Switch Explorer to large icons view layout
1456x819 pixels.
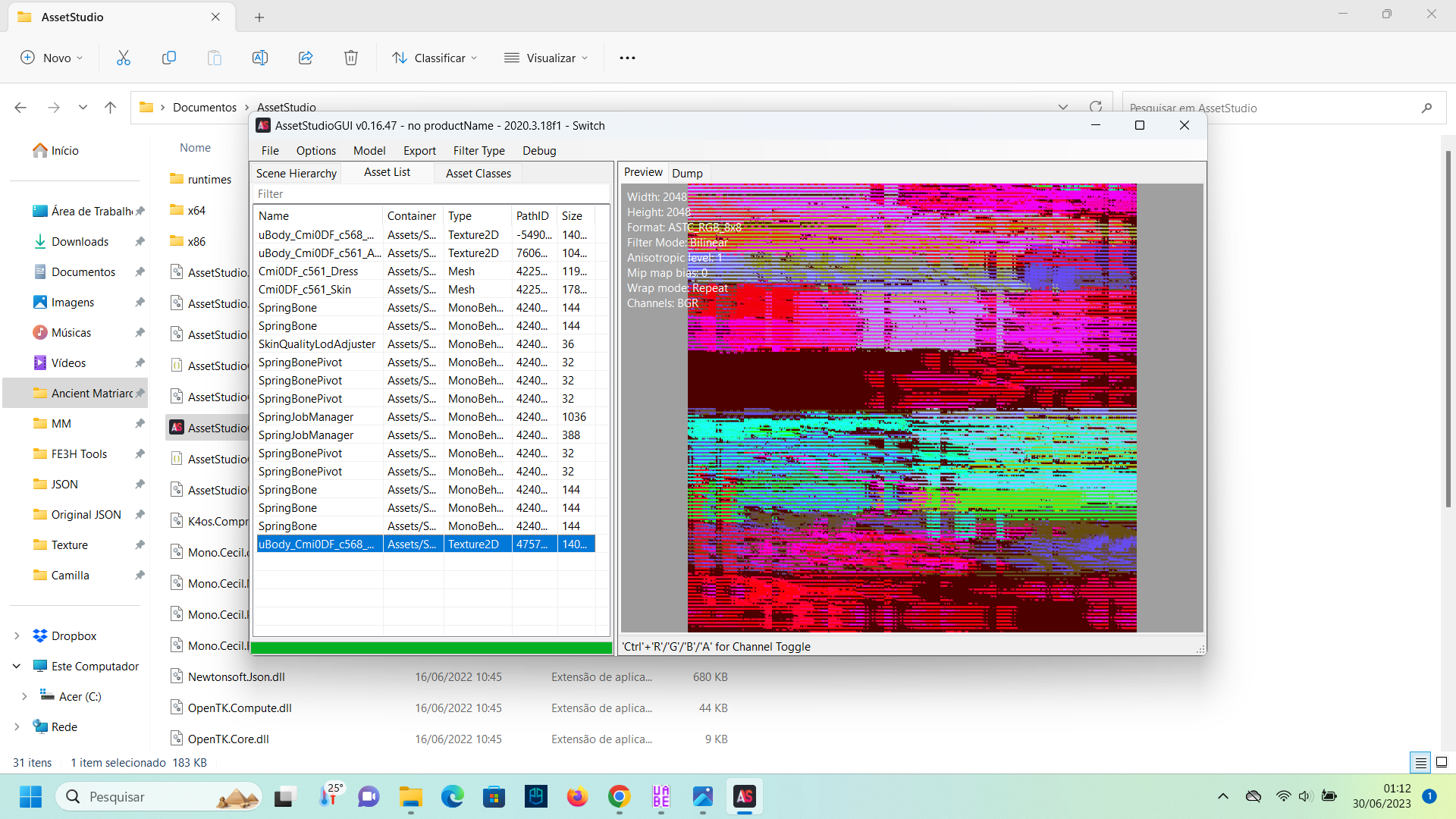point(1442,762)
